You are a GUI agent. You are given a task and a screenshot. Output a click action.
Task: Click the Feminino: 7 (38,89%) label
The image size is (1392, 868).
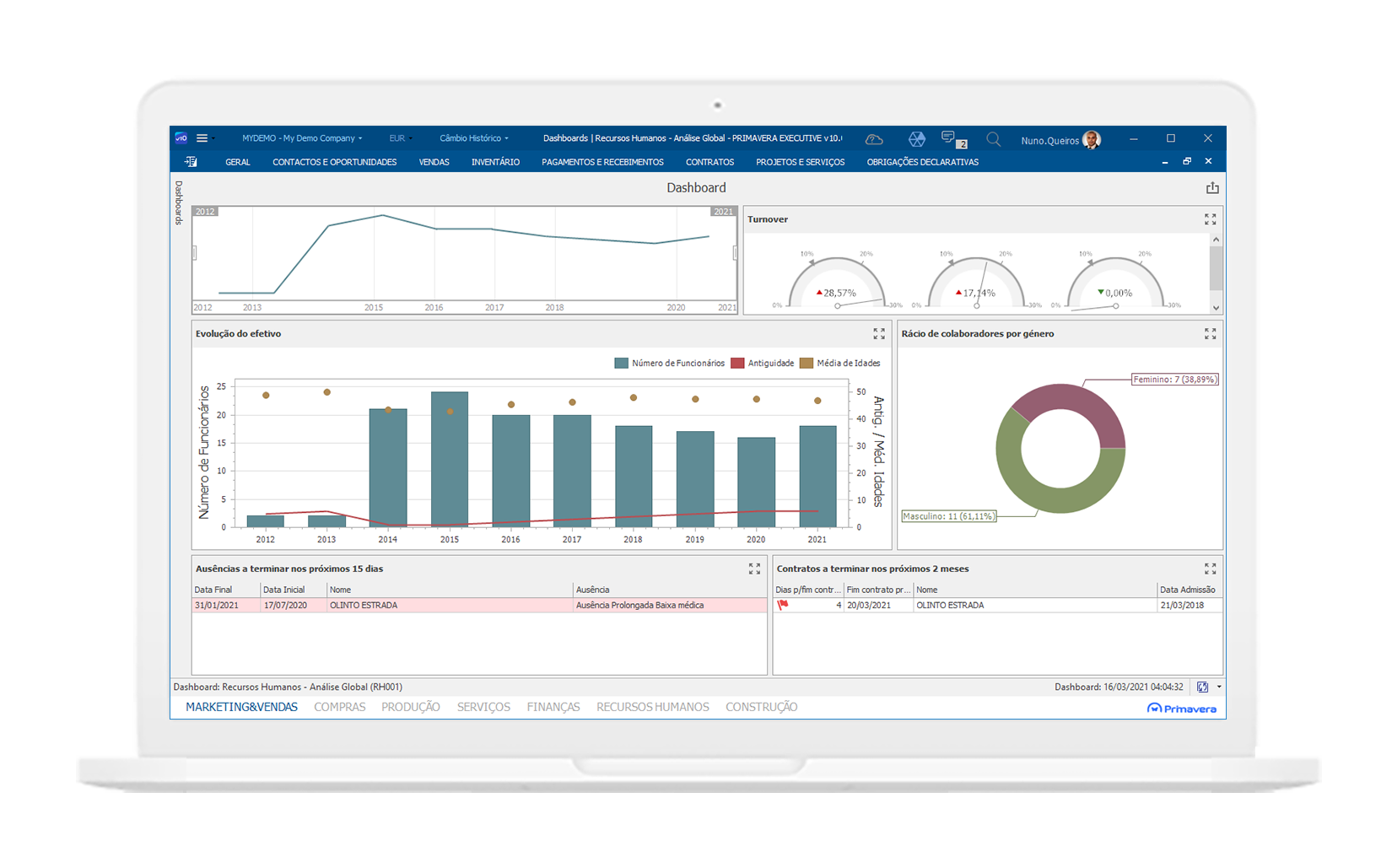[x=1175, y=380]
